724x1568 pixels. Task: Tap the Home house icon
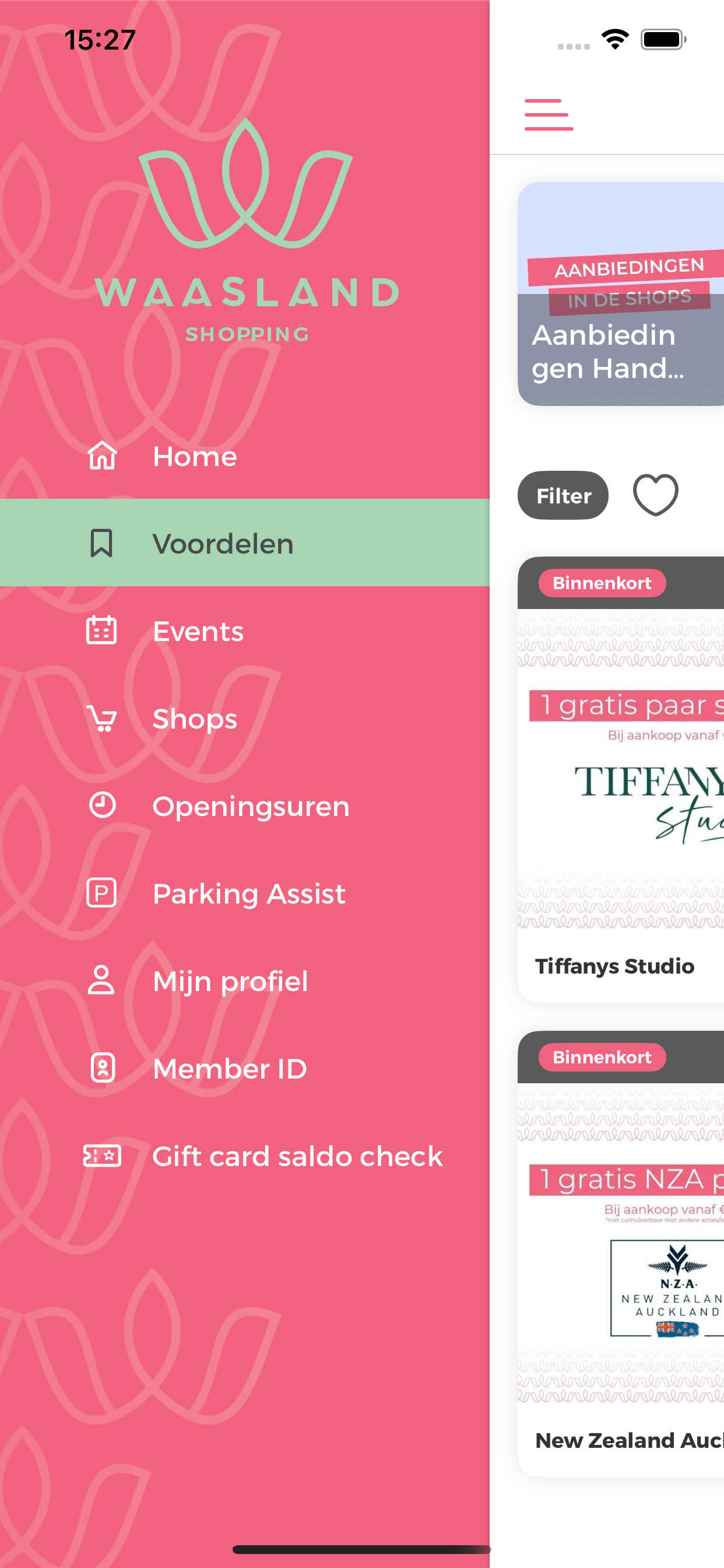click(x=102, y=456)
